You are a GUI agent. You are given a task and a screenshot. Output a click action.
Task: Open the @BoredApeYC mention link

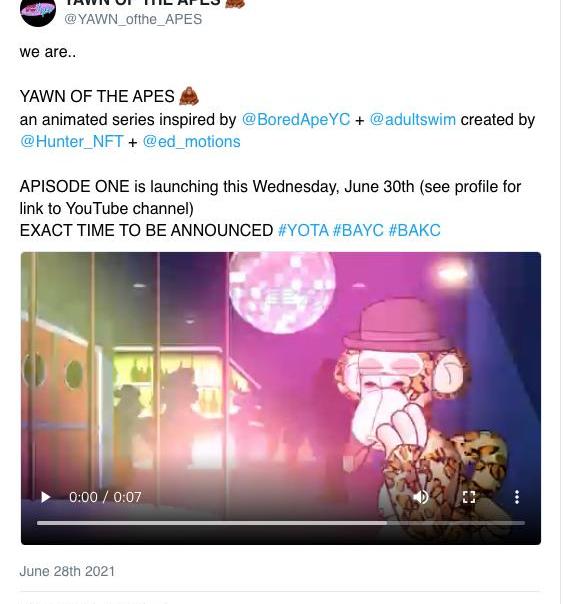pos(296,119)
